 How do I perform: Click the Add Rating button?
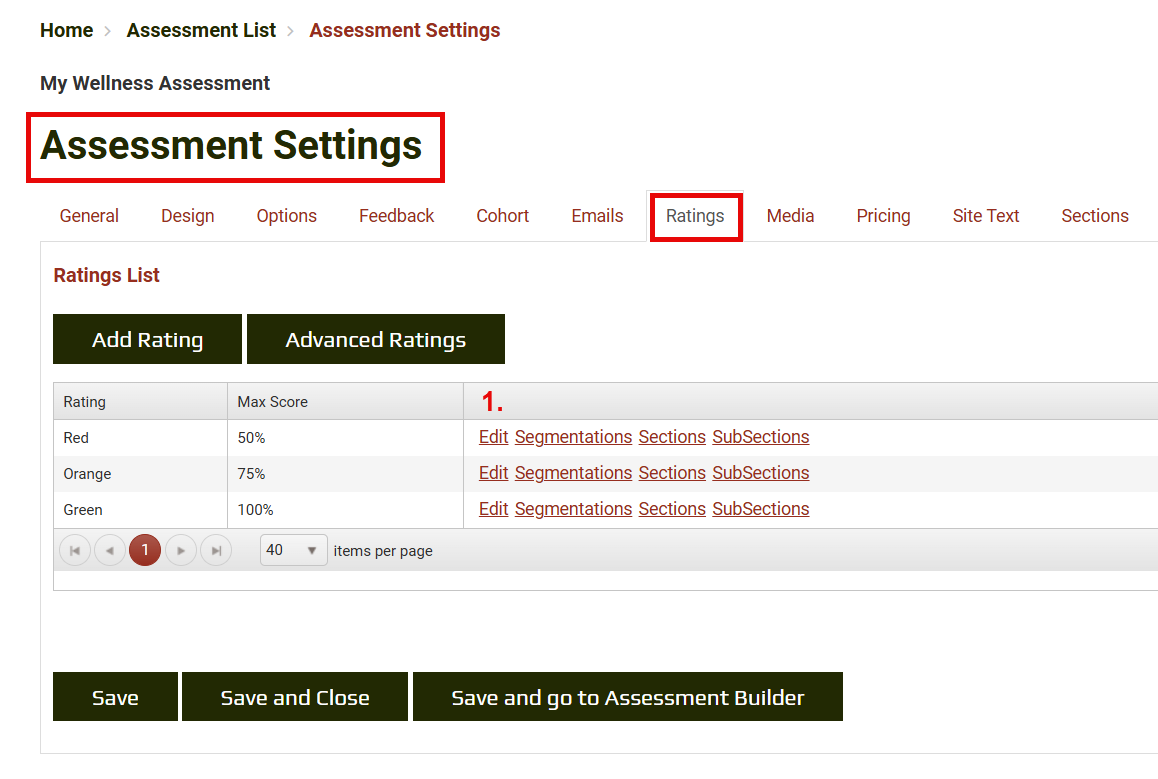(x=147, y=340)
